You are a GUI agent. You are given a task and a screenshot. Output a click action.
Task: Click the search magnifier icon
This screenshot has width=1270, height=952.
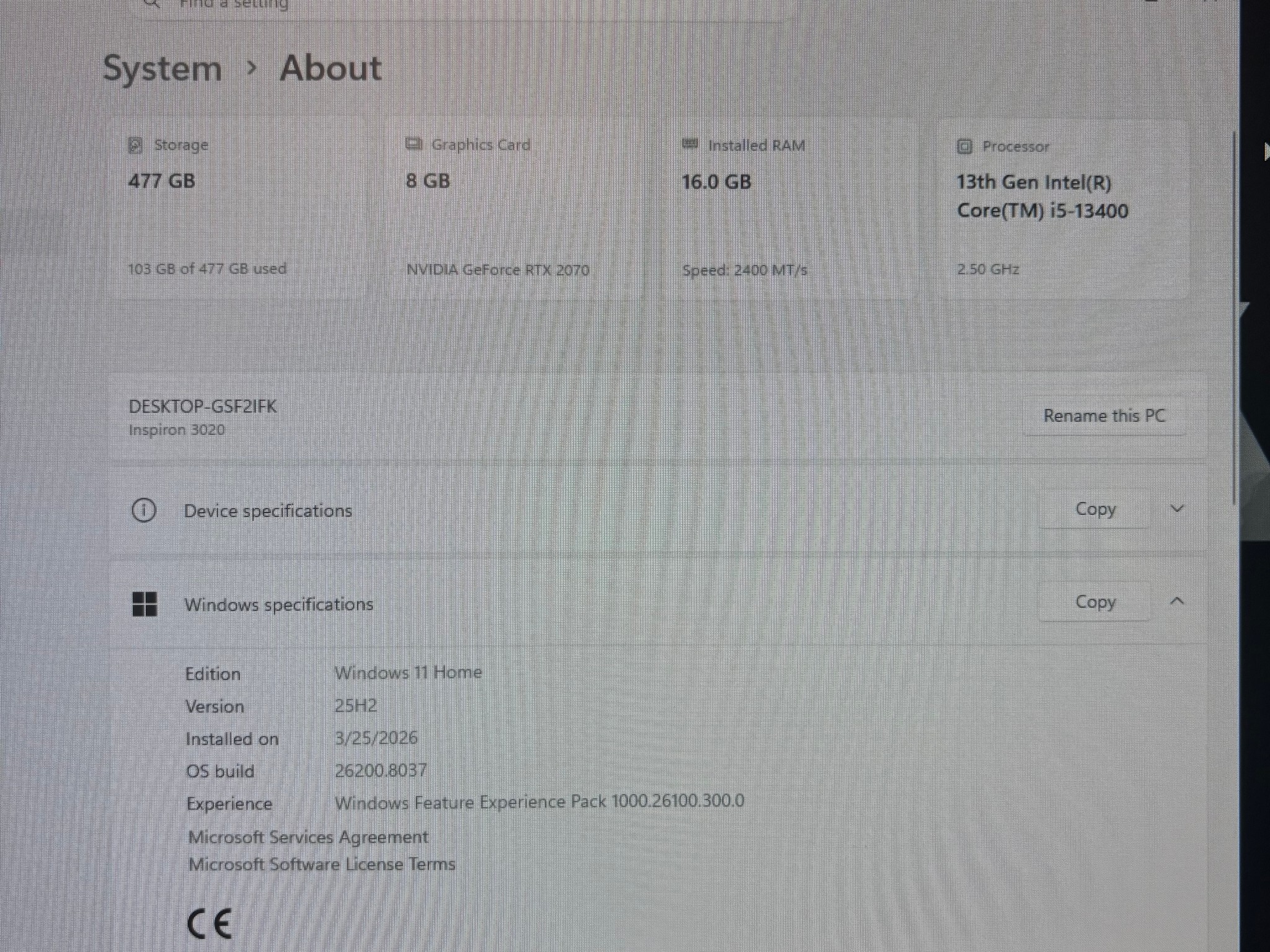[152, 4]
